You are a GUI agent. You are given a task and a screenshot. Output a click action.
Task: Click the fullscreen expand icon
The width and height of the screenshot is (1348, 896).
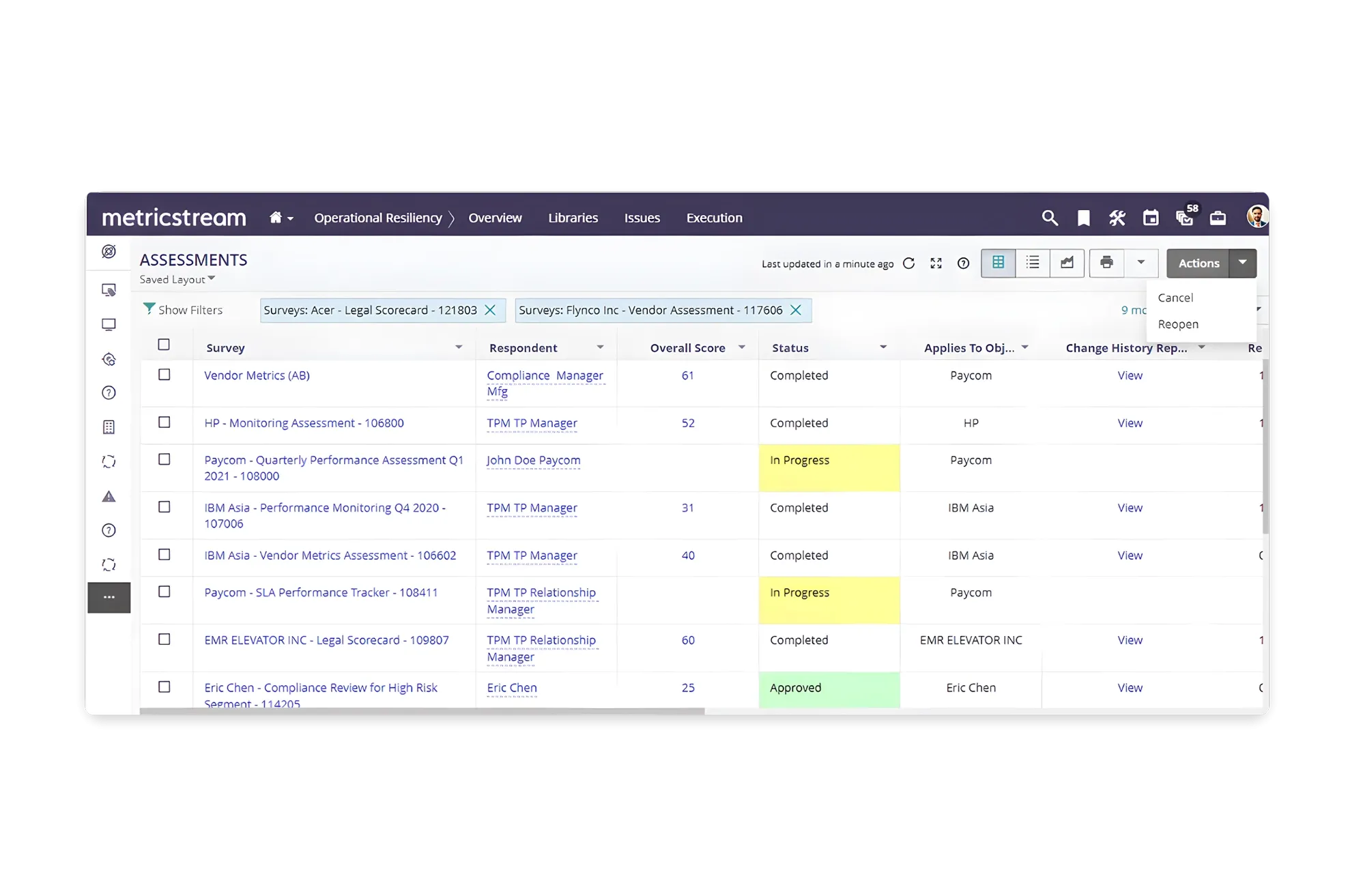[x=936, y=263]
